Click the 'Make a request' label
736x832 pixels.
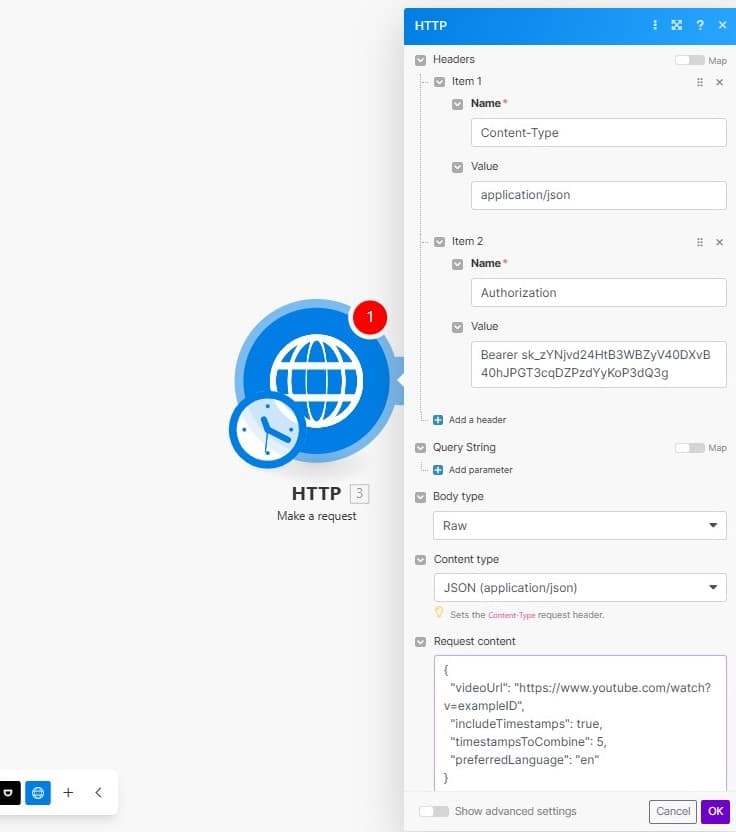pos(317,516)
